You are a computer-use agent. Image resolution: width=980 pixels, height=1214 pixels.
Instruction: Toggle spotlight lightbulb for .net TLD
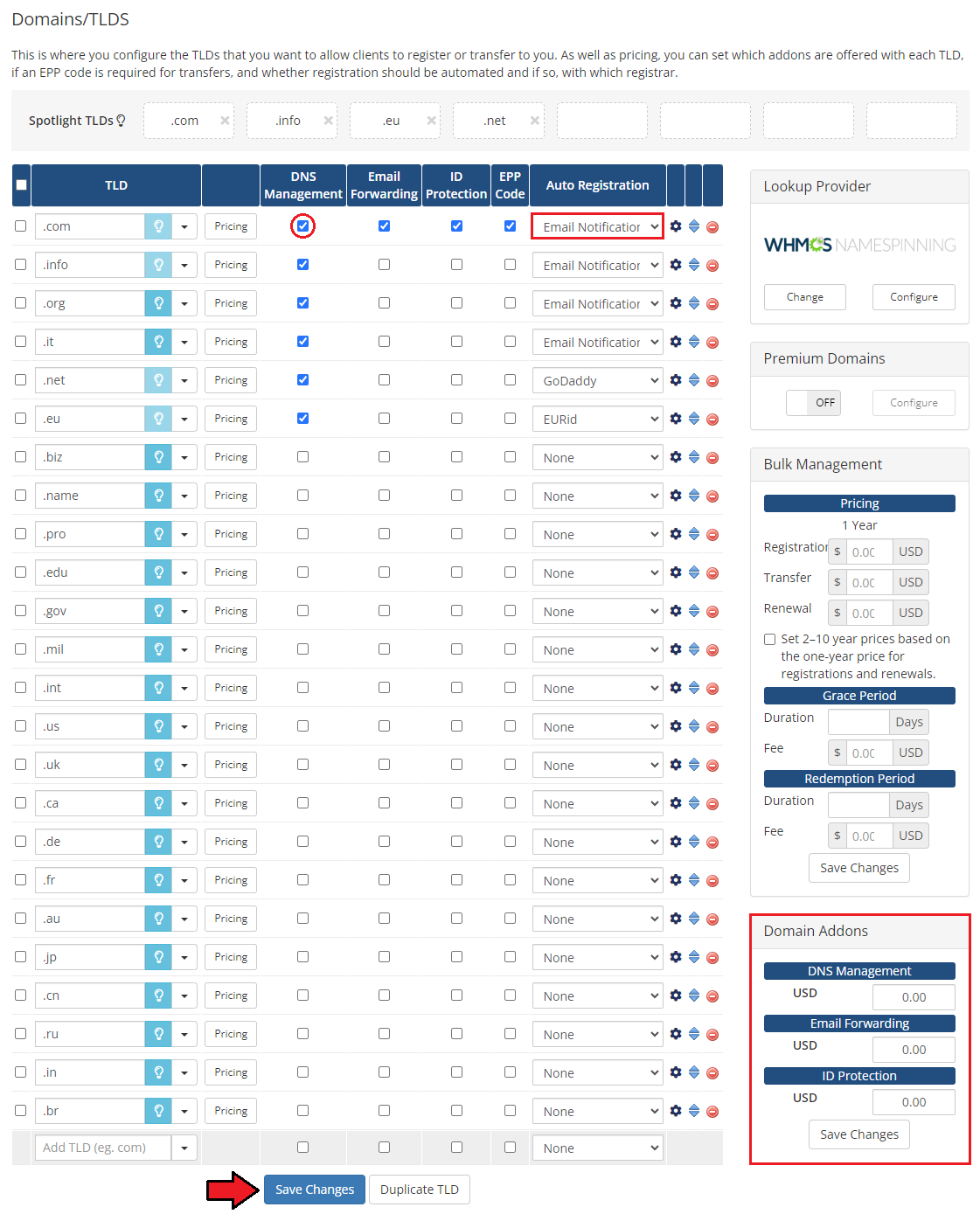tap(158, 380)
